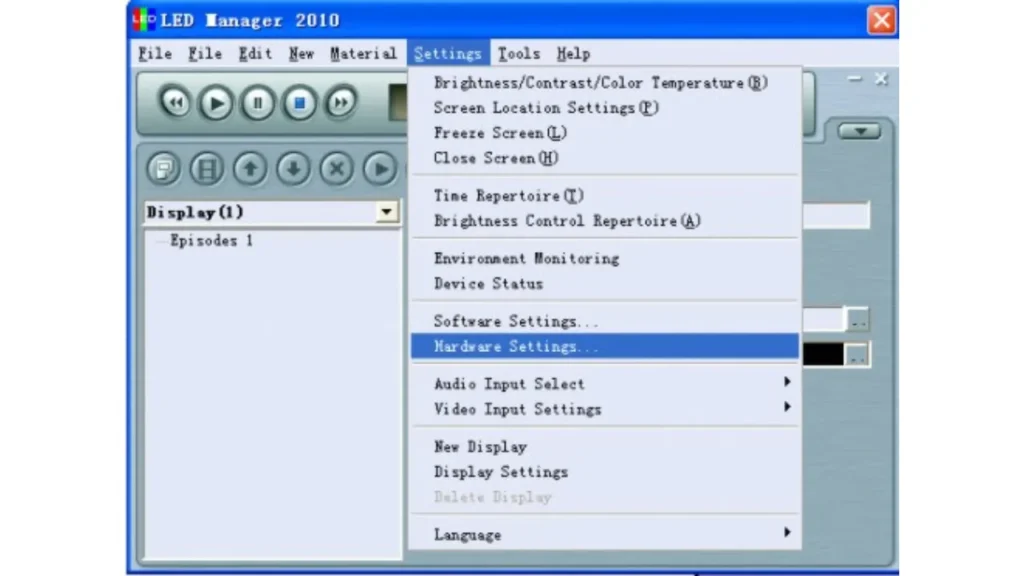The image size is (1024, 576).
Task: Select Episodes 1 in the display tree
Action: click(x=210, y=240)
